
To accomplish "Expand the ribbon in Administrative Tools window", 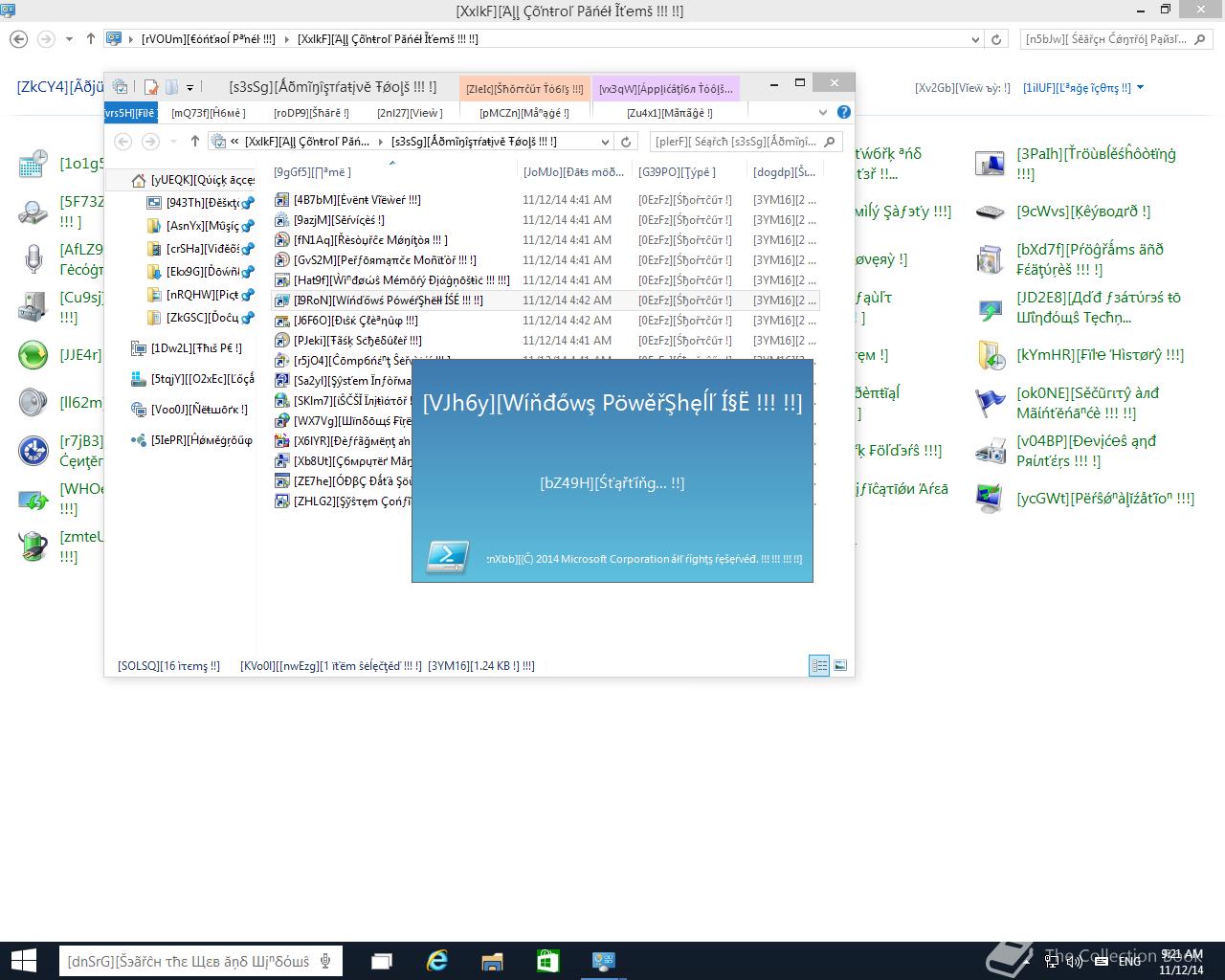I will pos(823,112).
